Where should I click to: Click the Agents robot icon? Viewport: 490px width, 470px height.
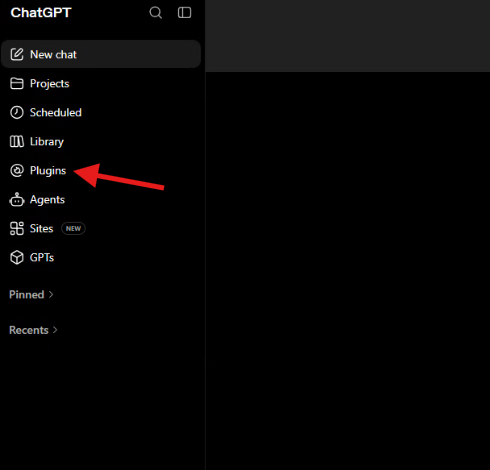tap(17, 199)
